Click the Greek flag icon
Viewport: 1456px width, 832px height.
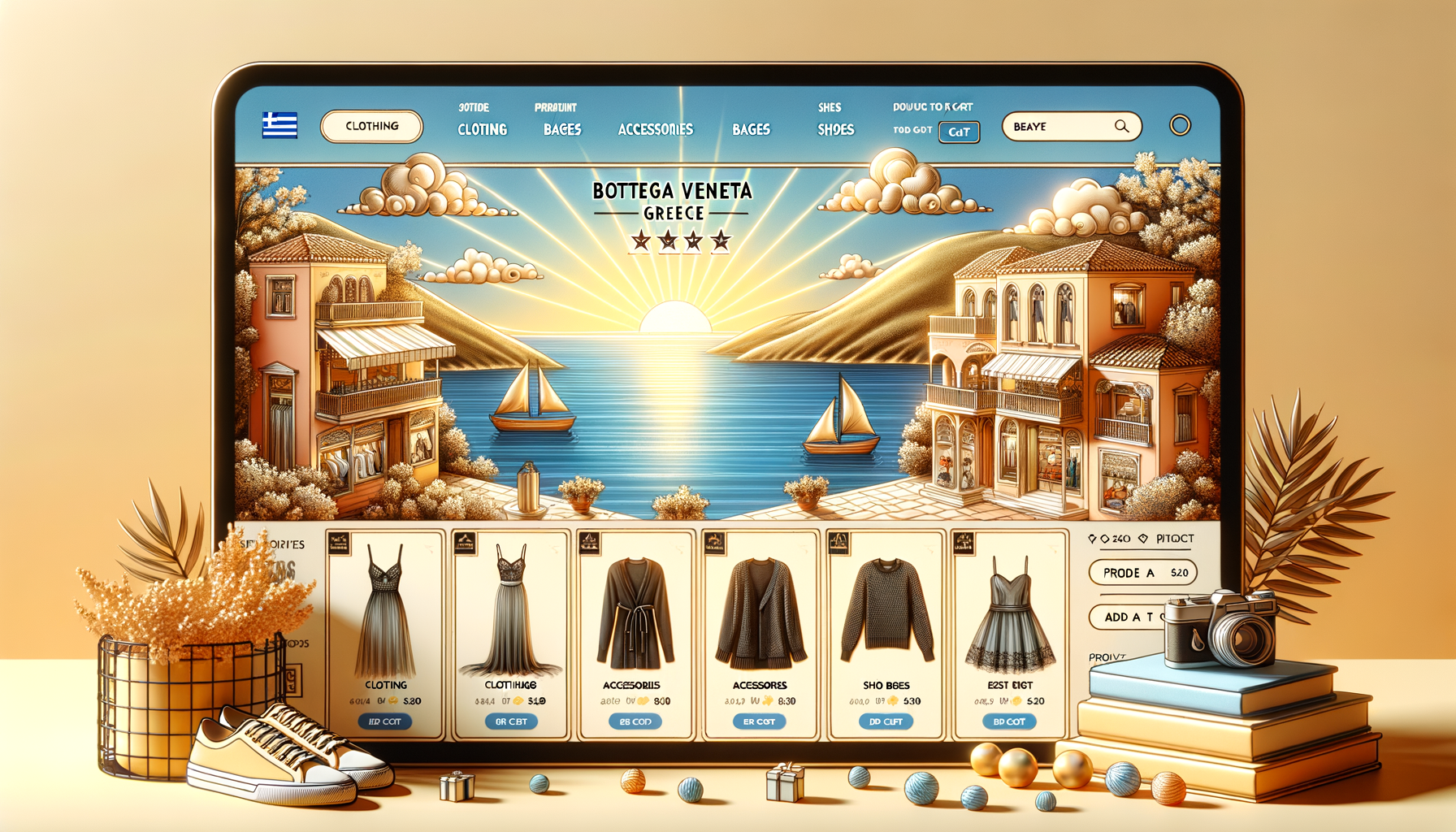click(x=279, y=126)
